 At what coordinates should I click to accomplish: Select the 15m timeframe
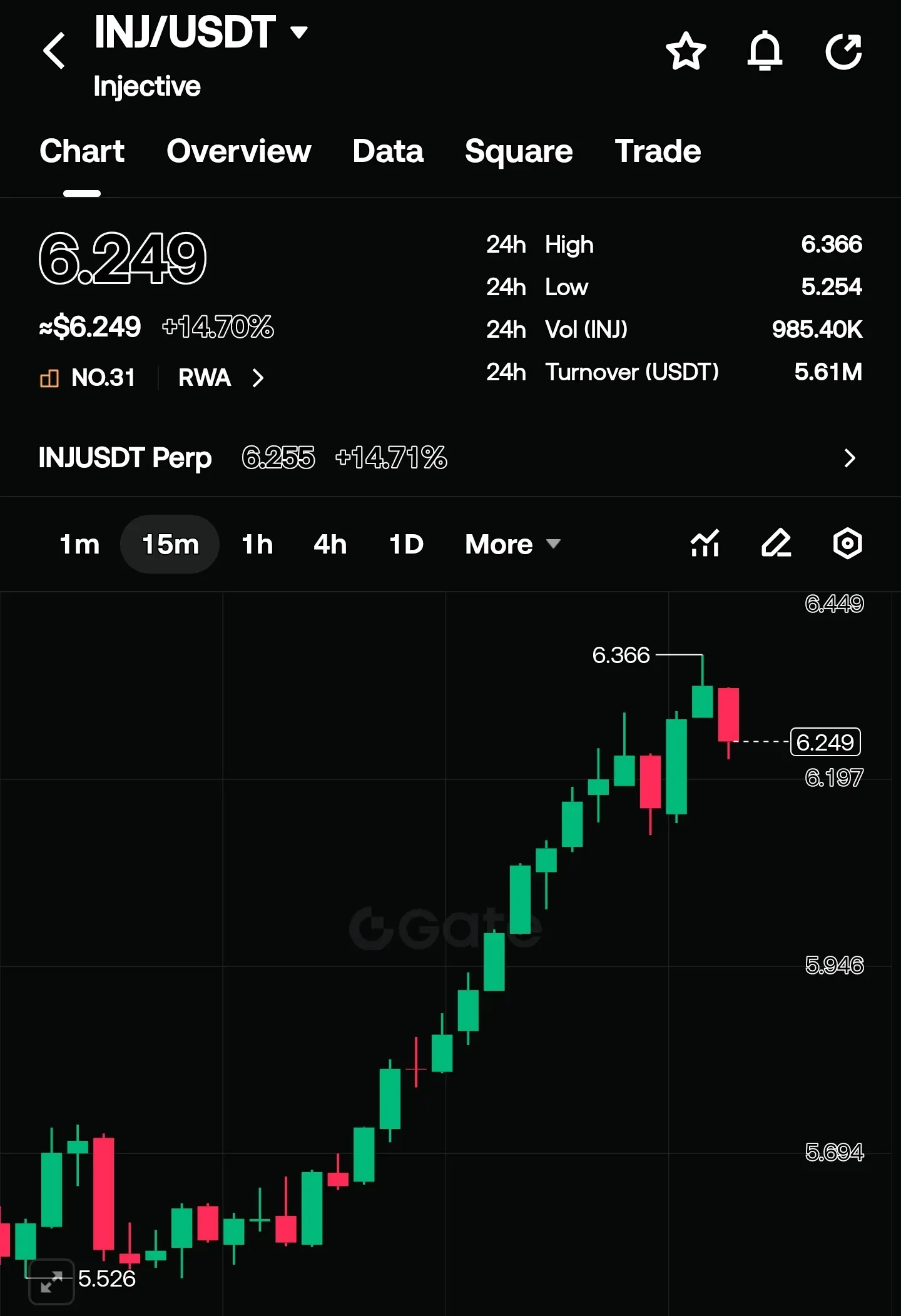click(x=170, y=544)
